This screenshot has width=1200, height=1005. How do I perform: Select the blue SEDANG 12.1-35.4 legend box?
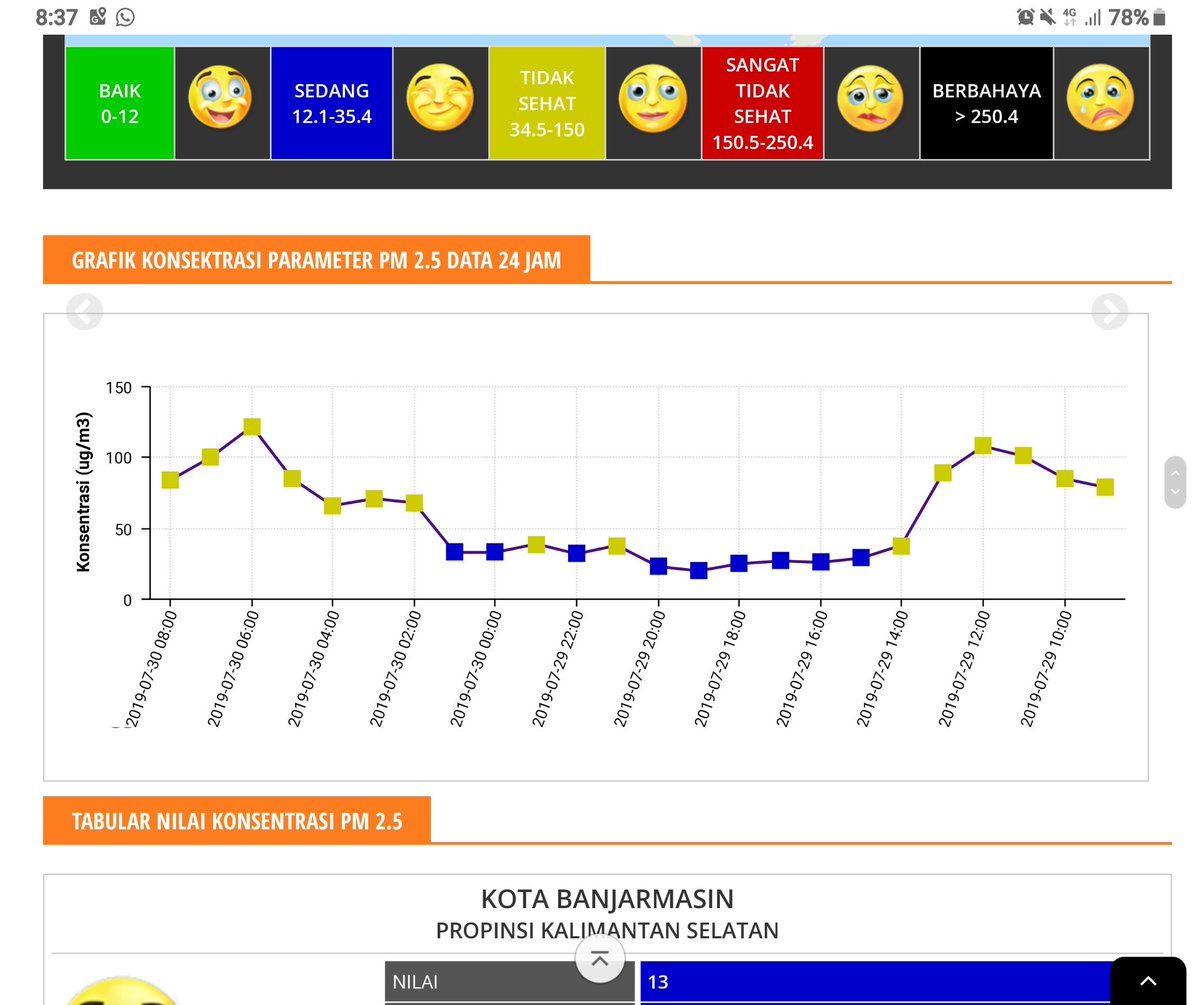click(x=331, y=103)
